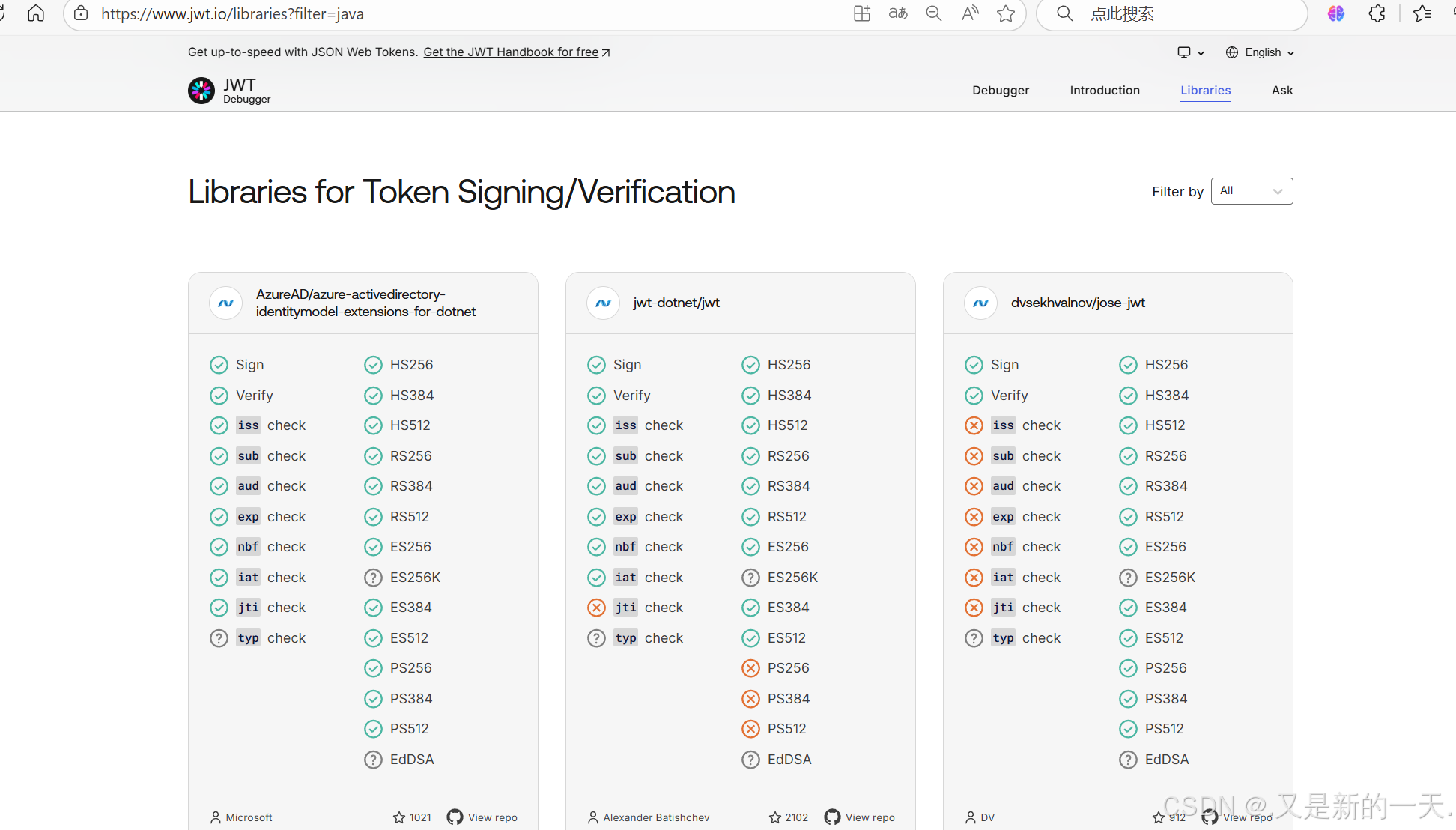Image resolution: width=1456 pixels, height=830 pixels.
Task: Click 'RS512' text in AzureAD card
Action: (x=410, y=517)
